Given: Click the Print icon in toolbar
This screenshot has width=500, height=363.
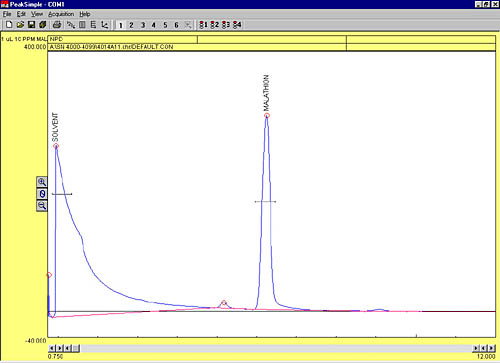Looking at the screenshot, I should 57,24.
